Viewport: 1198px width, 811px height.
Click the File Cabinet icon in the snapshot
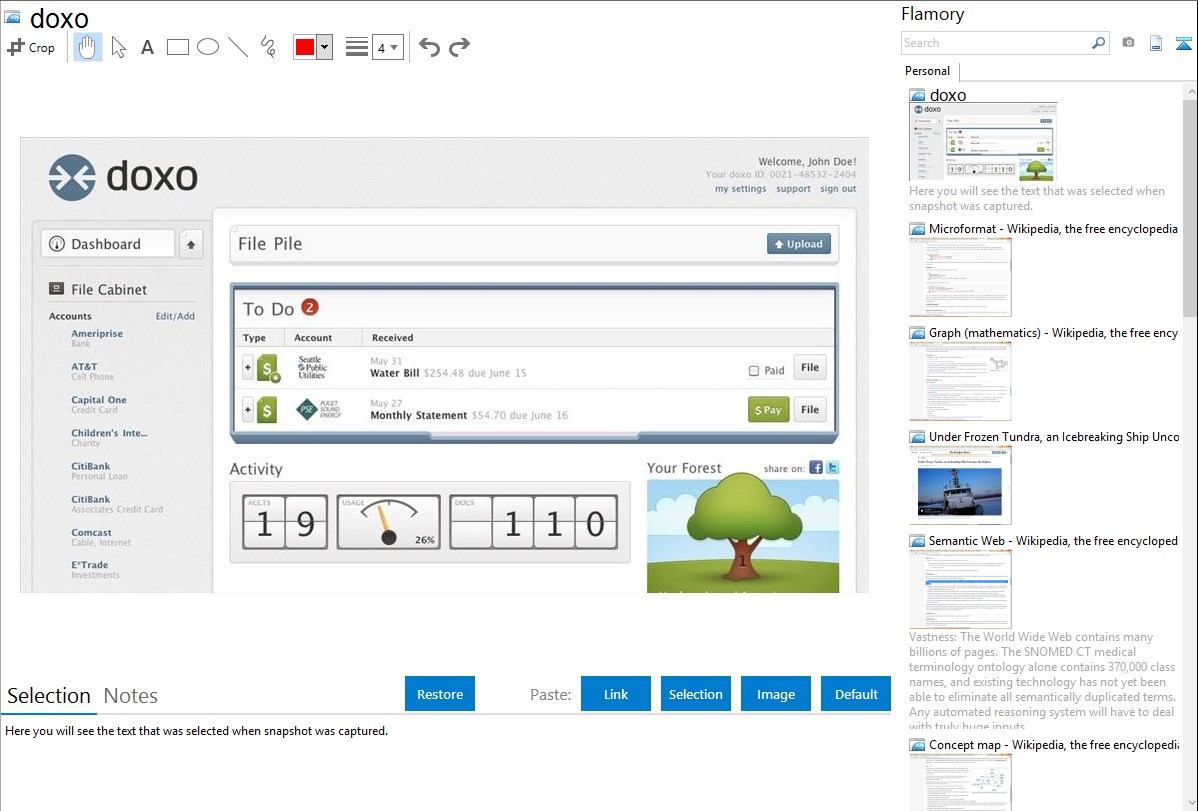pyautogui.click(x=57, y=289)
